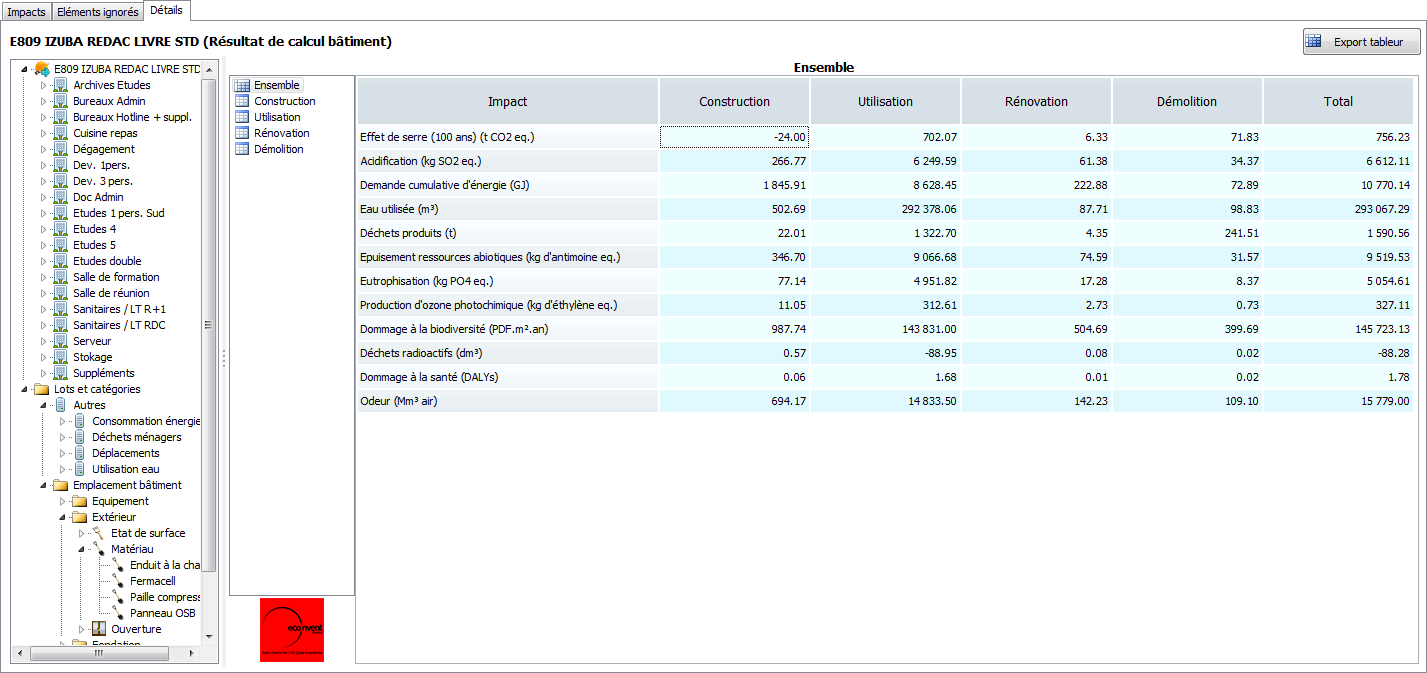Viewport: 1427px width, 673px height.
Task: Click the Total column header
Action: click(1338, 101)
